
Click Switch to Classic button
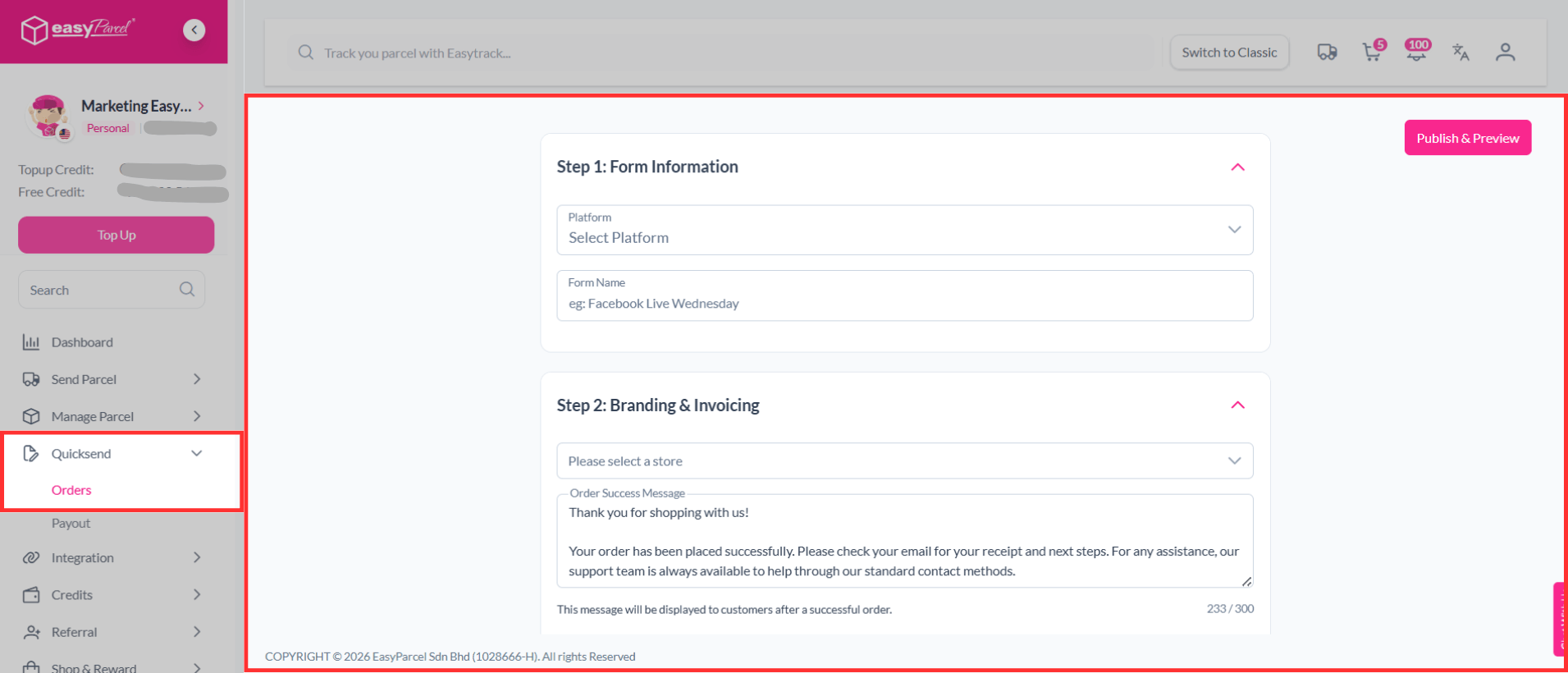[1229, 53]
